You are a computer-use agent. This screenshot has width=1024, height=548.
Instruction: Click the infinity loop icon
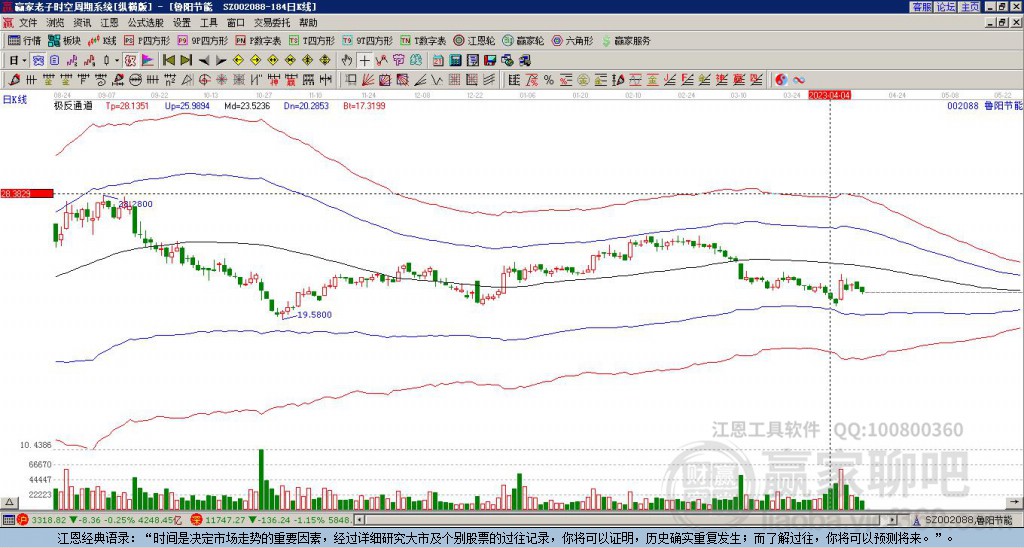799,80
